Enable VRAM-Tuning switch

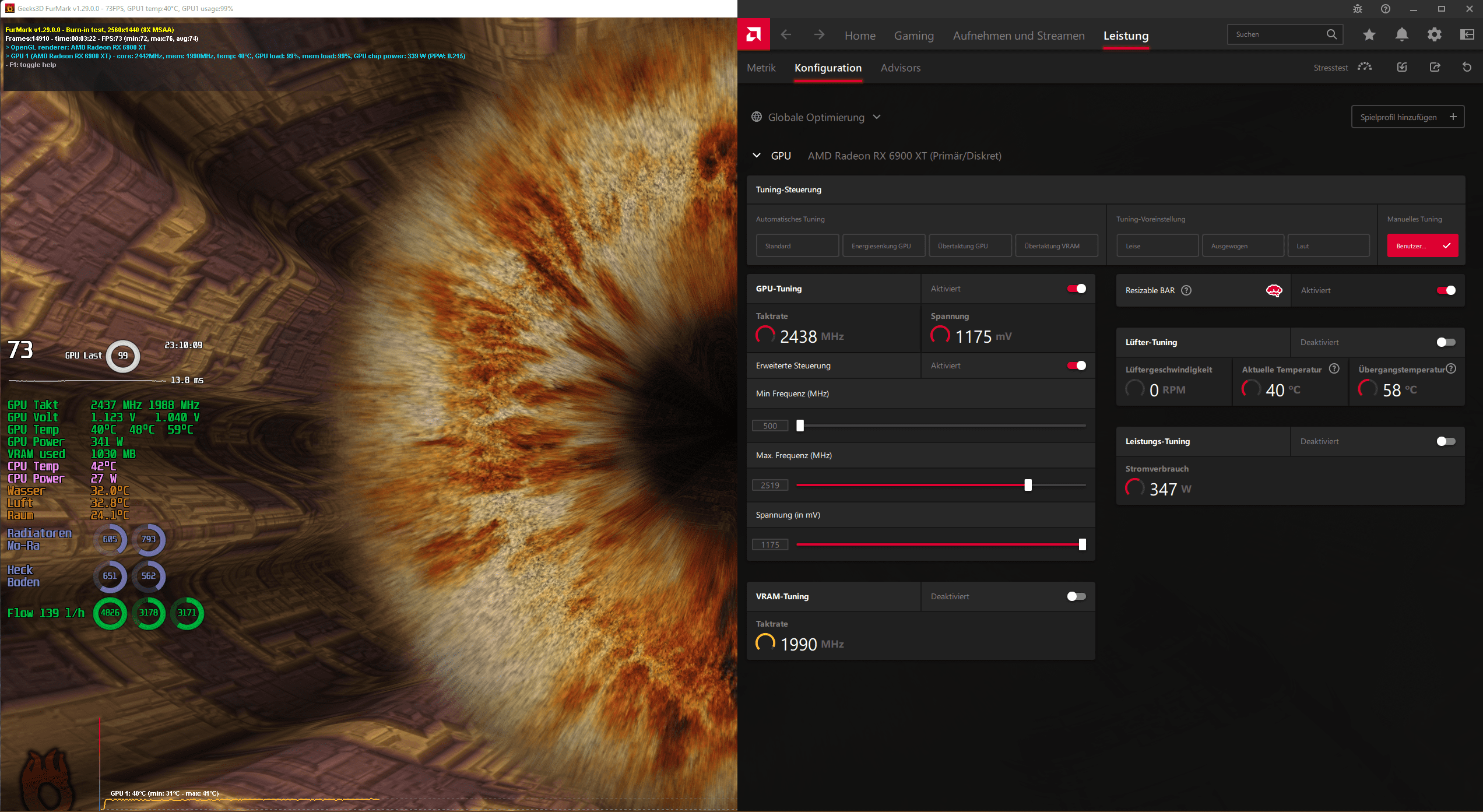pos(1077,596)
